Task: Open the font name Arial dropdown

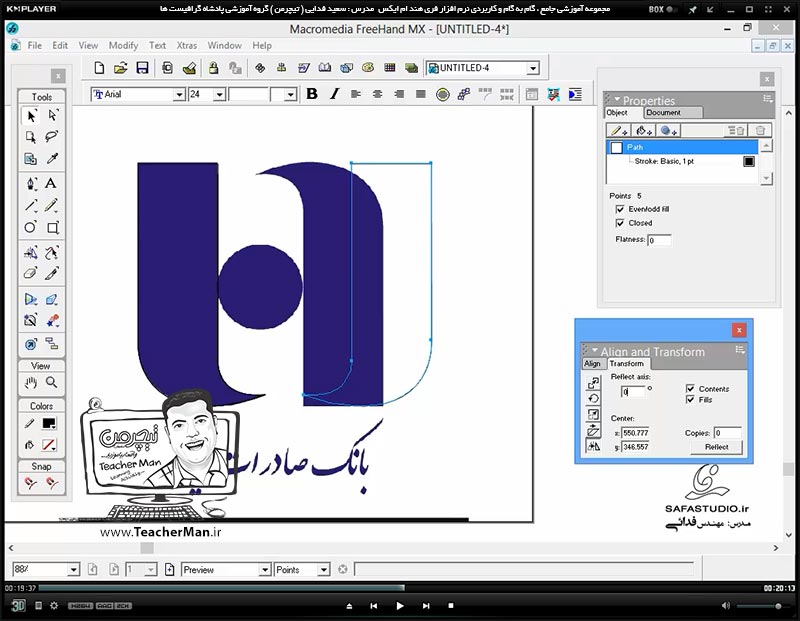Action: 179,94
